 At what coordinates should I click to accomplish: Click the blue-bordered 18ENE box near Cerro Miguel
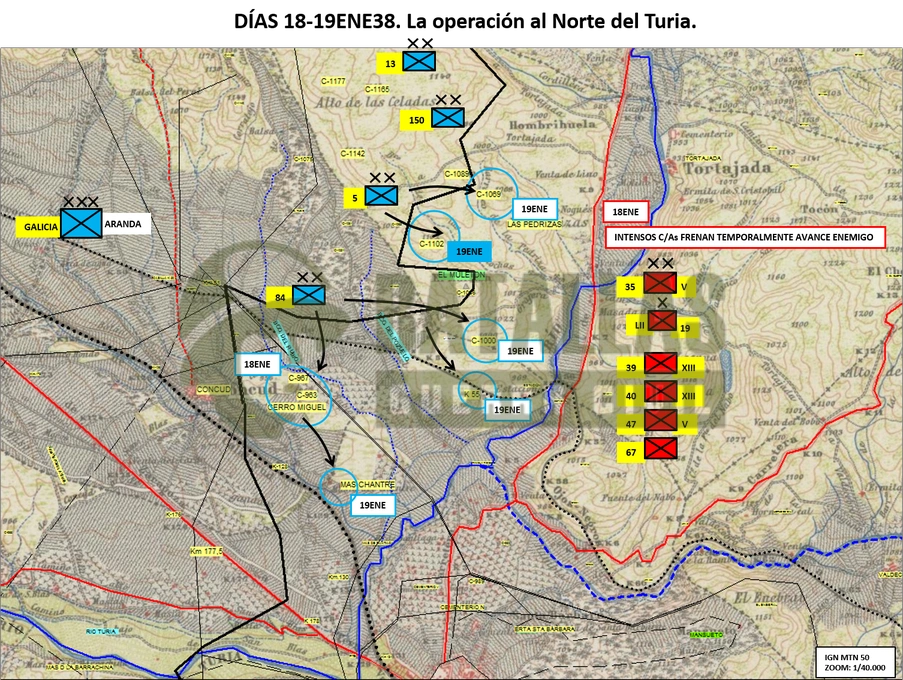click(257, 364)
